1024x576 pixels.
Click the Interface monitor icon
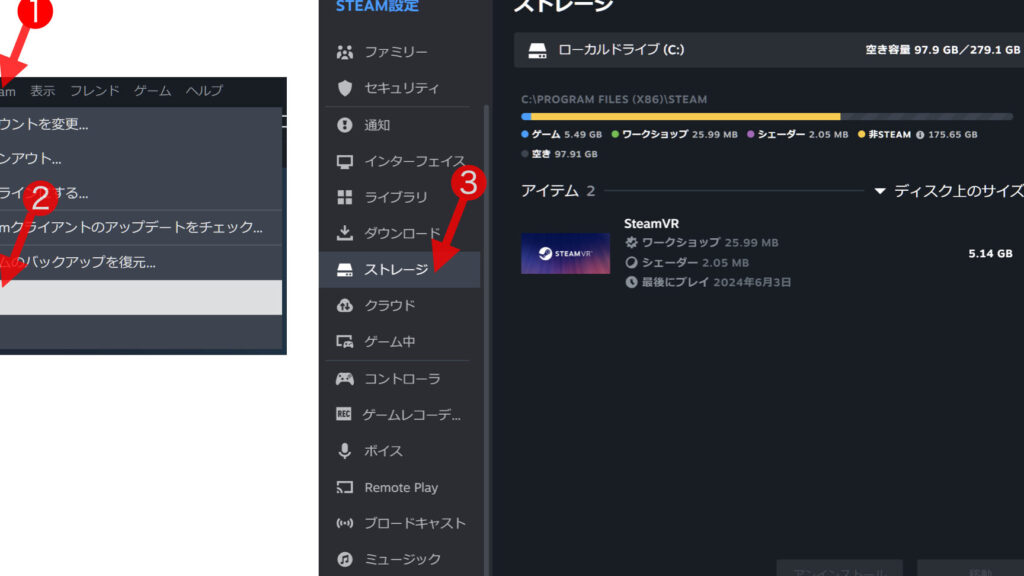click(345, 161)
